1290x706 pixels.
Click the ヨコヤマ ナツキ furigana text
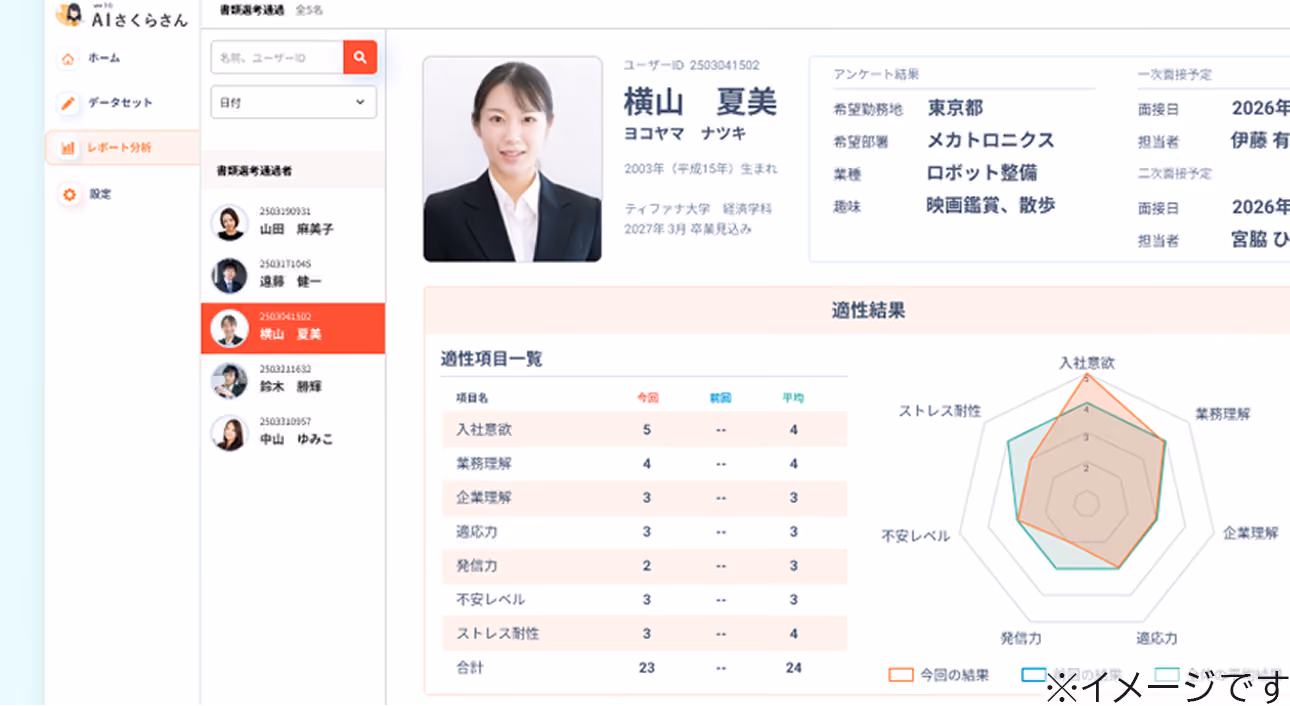(x=685, y=133)
